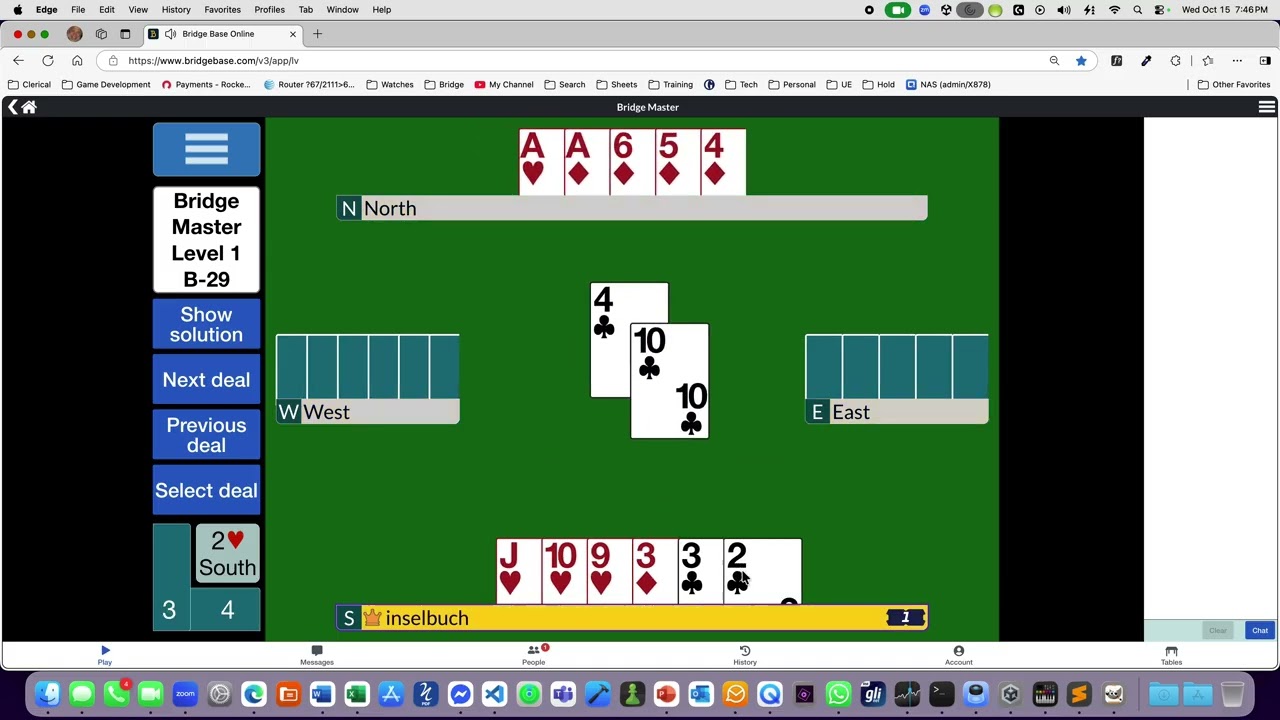Select North's 6 of diamonds
Viewport: 1280px width, 720px height.
[632, 162]
